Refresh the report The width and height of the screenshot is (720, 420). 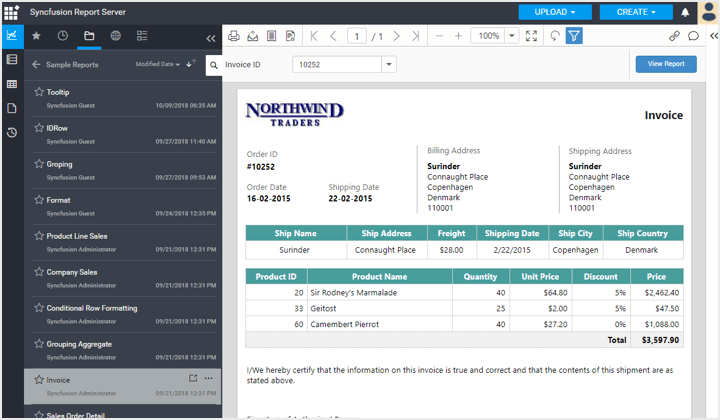(x=555, y=36)
